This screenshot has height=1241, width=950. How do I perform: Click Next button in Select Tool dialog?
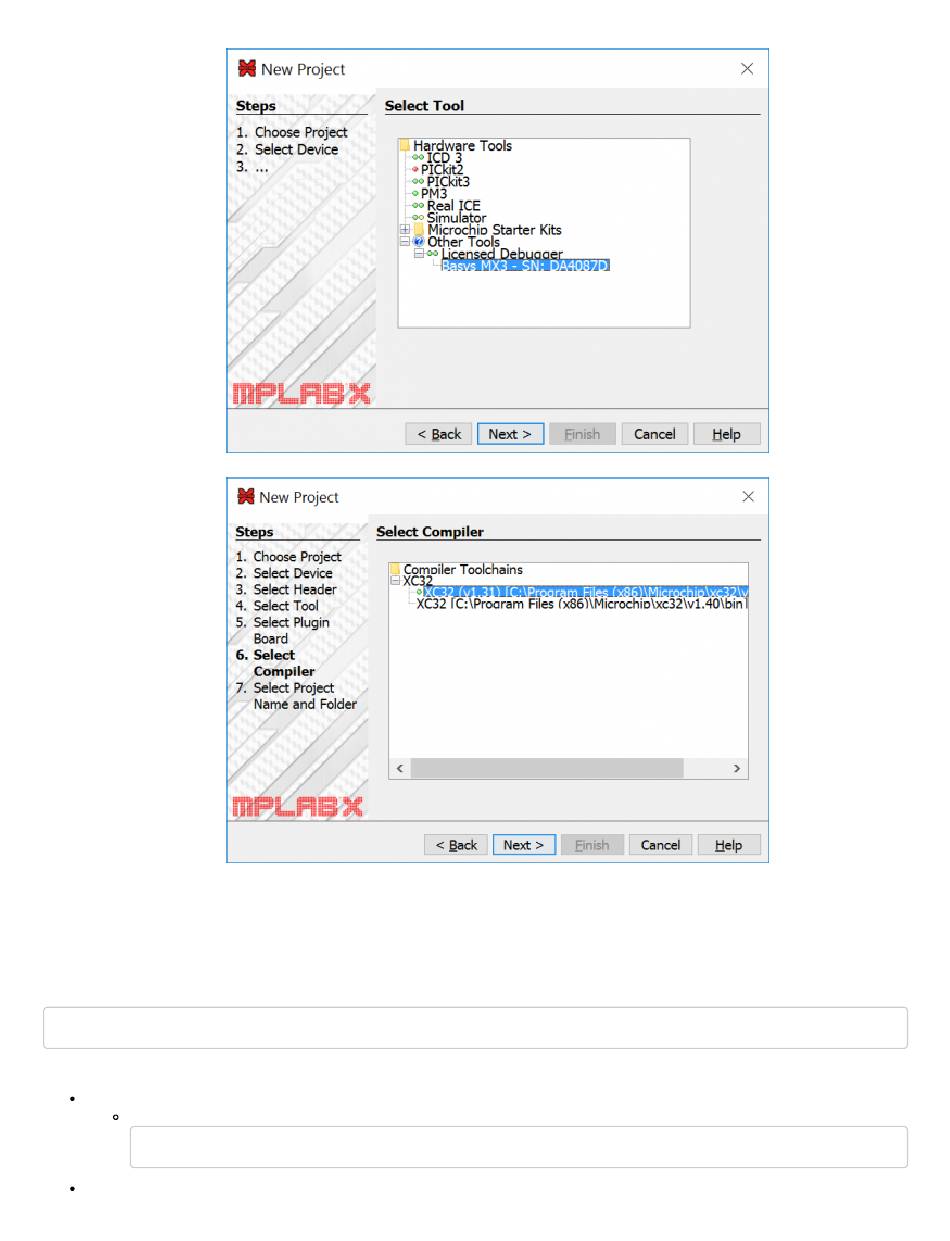coord(510,434)
